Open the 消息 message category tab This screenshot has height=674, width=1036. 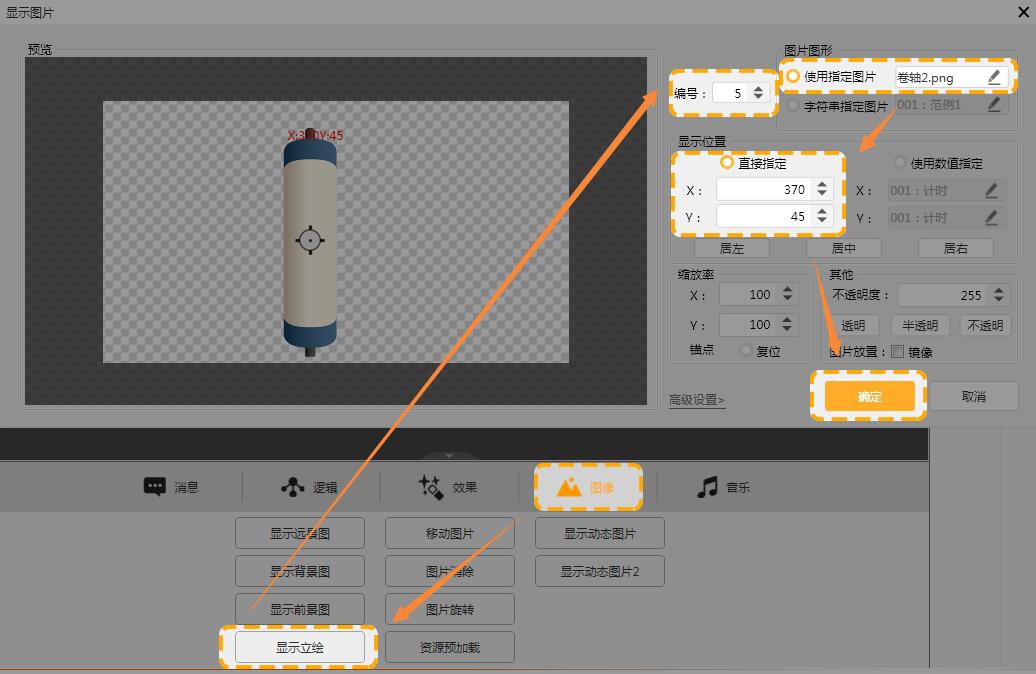click(x=171, y=487)
